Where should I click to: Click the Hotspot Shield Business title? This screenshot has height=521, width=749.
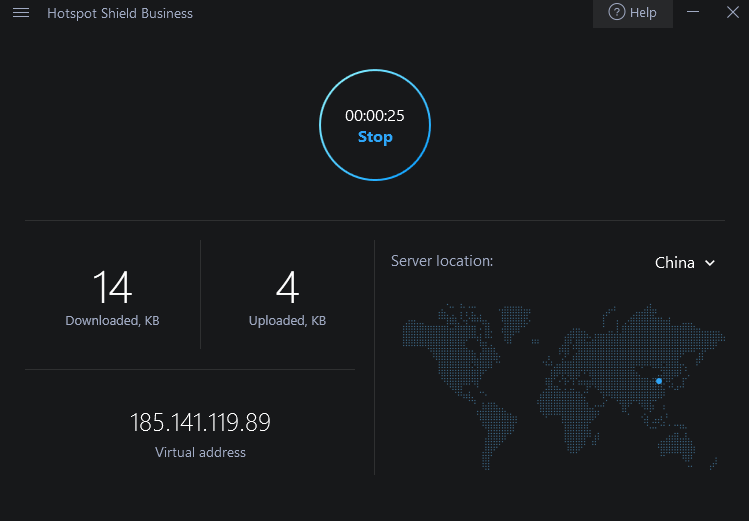[x=120, y=13]
